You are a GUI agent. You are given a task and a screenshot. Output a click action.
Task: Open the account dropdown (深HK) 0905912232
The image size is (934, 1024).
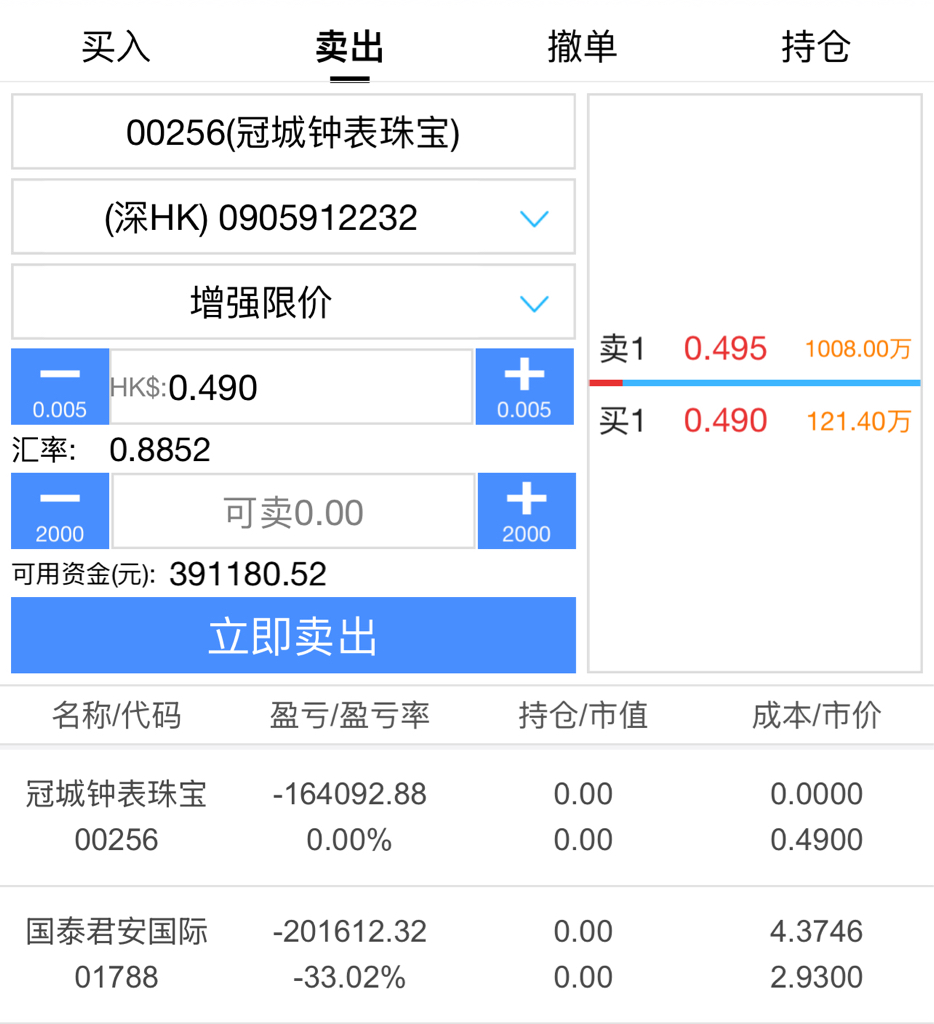tap(293, 217)
